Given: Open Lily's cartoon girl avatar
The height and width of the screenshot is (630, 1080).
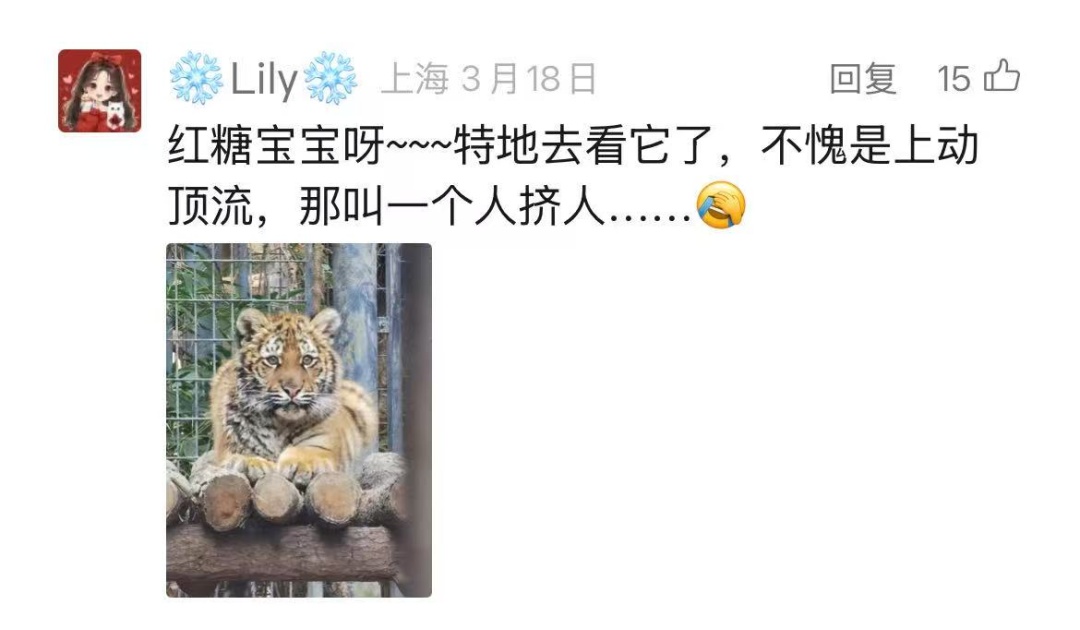Looking at the screenshot, I should point(100,90).
